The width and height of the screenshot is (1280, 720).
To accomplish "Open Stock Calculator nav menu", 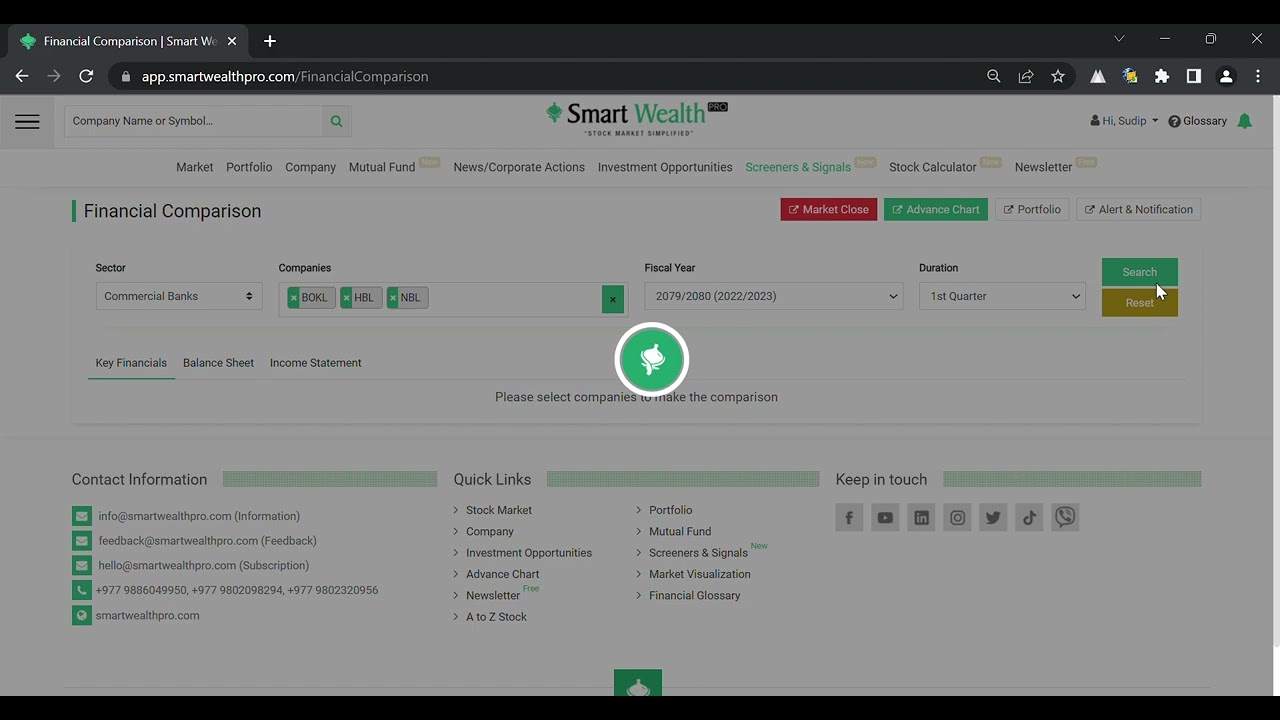I will [933, 167].
